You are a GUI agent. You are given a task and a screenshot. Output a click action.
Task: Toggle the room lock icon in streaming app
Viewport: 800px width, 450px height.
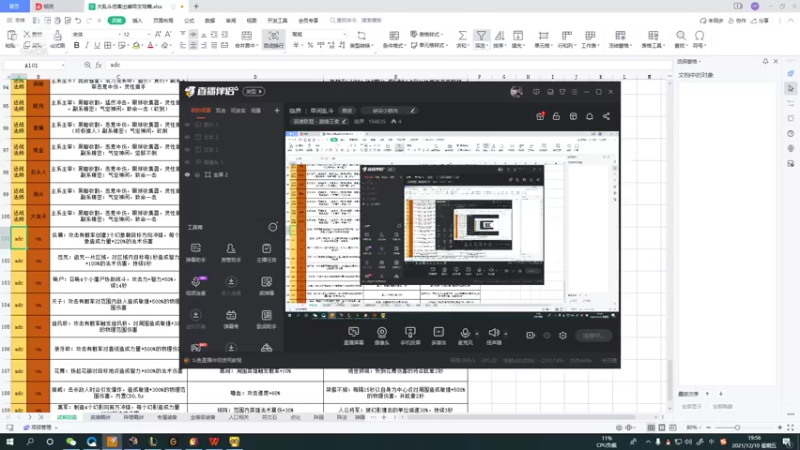pos(556,116)
